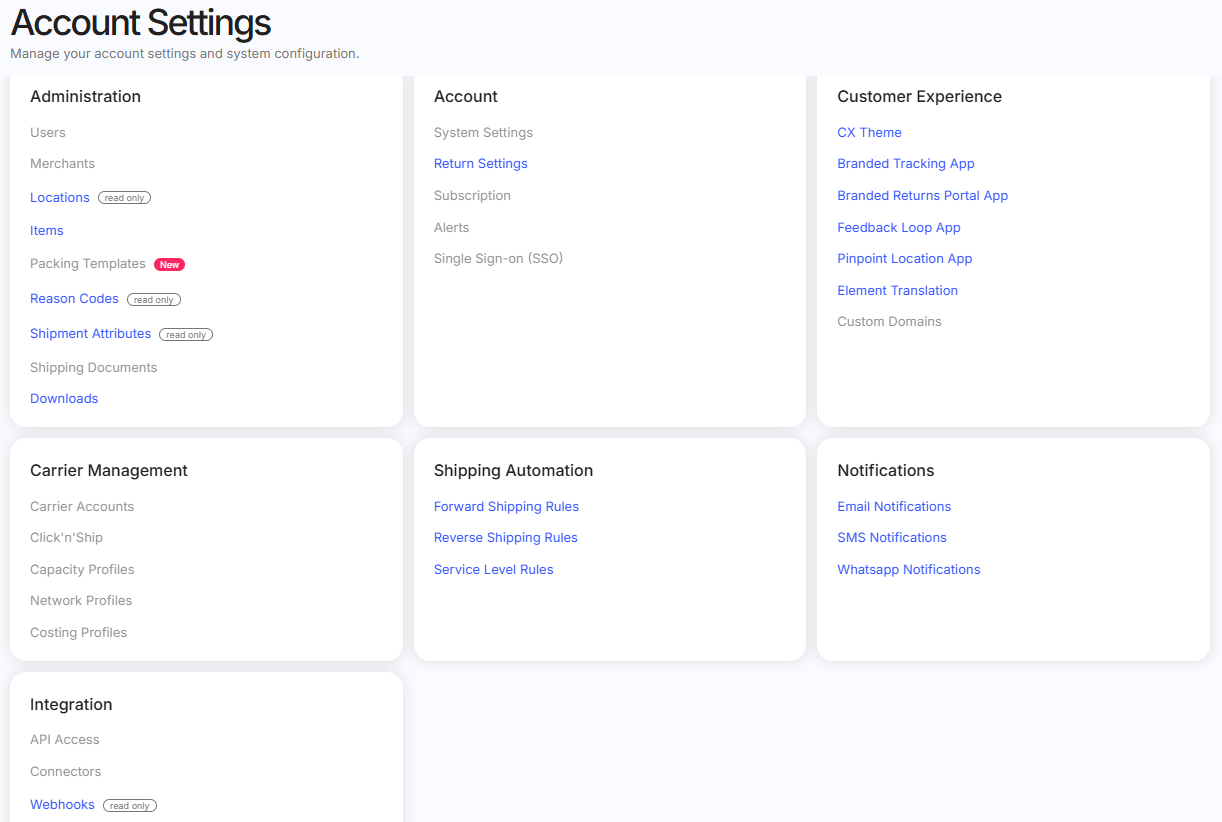Click the Administration card heading

tap(85, 97)
